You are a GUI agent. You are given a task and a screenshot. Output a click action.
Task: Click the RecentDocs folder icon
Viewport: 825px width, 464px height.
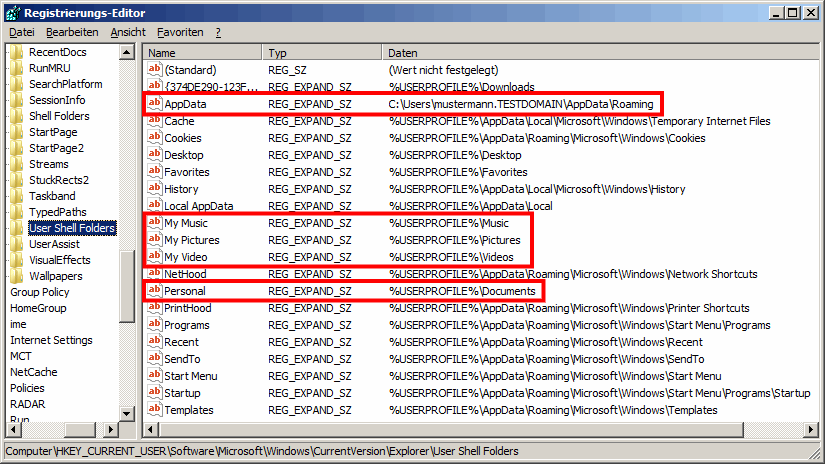pyautogui.click(x=17, y=52)
